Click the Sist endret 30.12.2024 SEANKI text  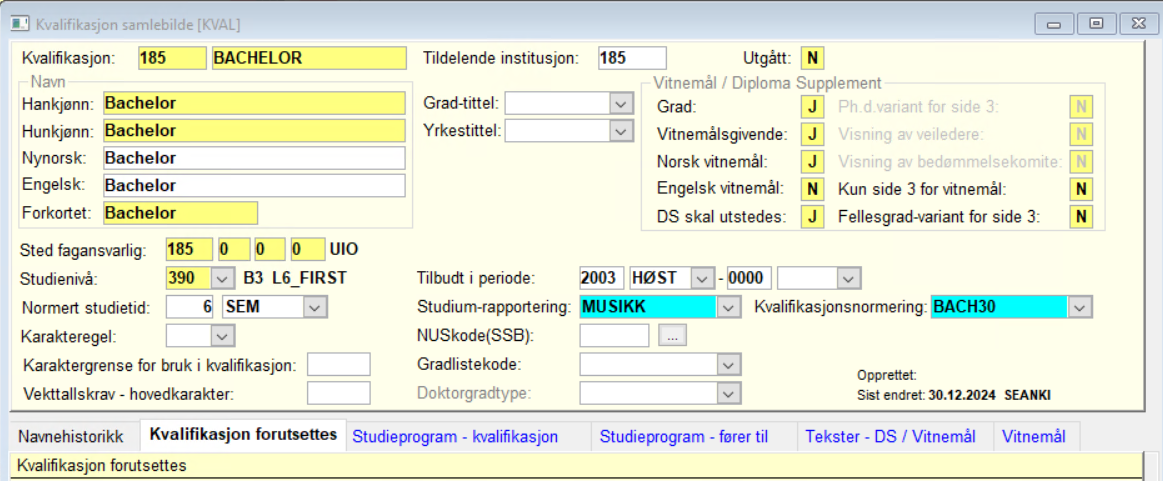click(954, 395)
